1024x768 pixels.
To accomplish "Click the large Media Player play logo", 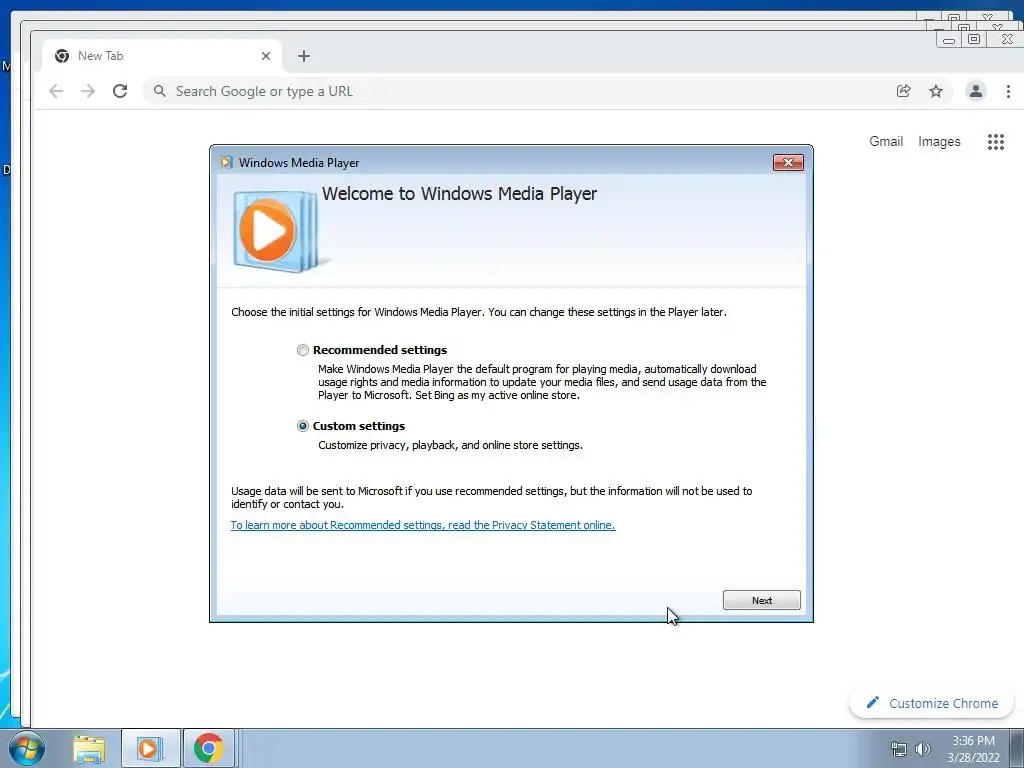I will pos(274,231).
